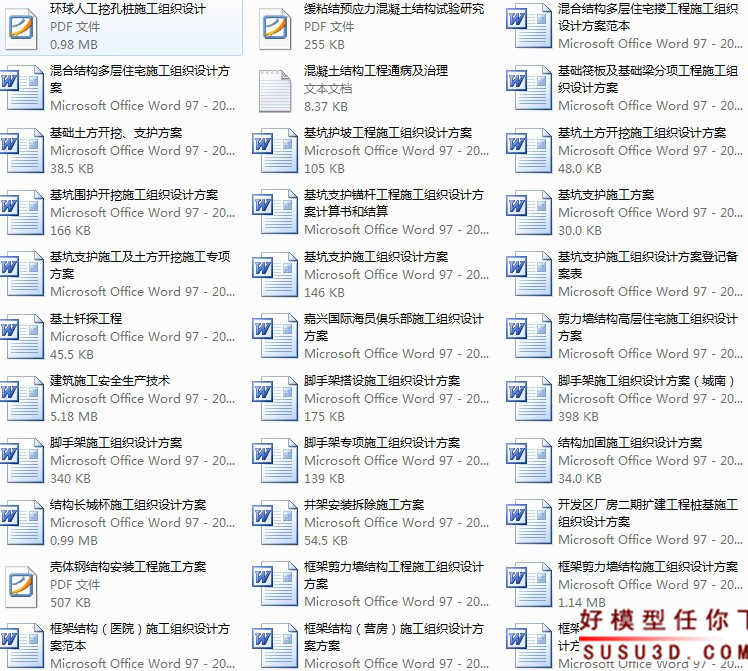
Task: Click Word icon of 基坑支护施工及土方开挖施工专项方案
Action: pos(22,274)
